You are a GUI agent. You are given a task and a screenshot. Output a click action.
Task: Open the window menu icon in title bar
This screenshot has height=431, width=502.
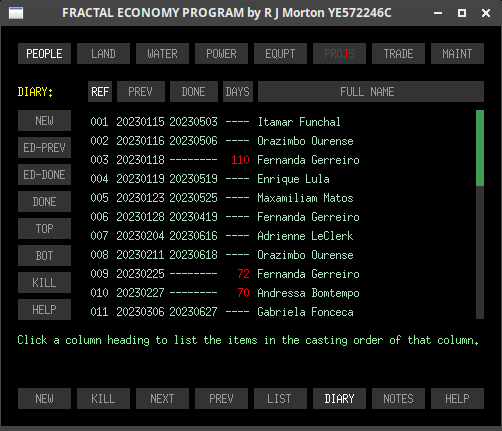point(16,13)
